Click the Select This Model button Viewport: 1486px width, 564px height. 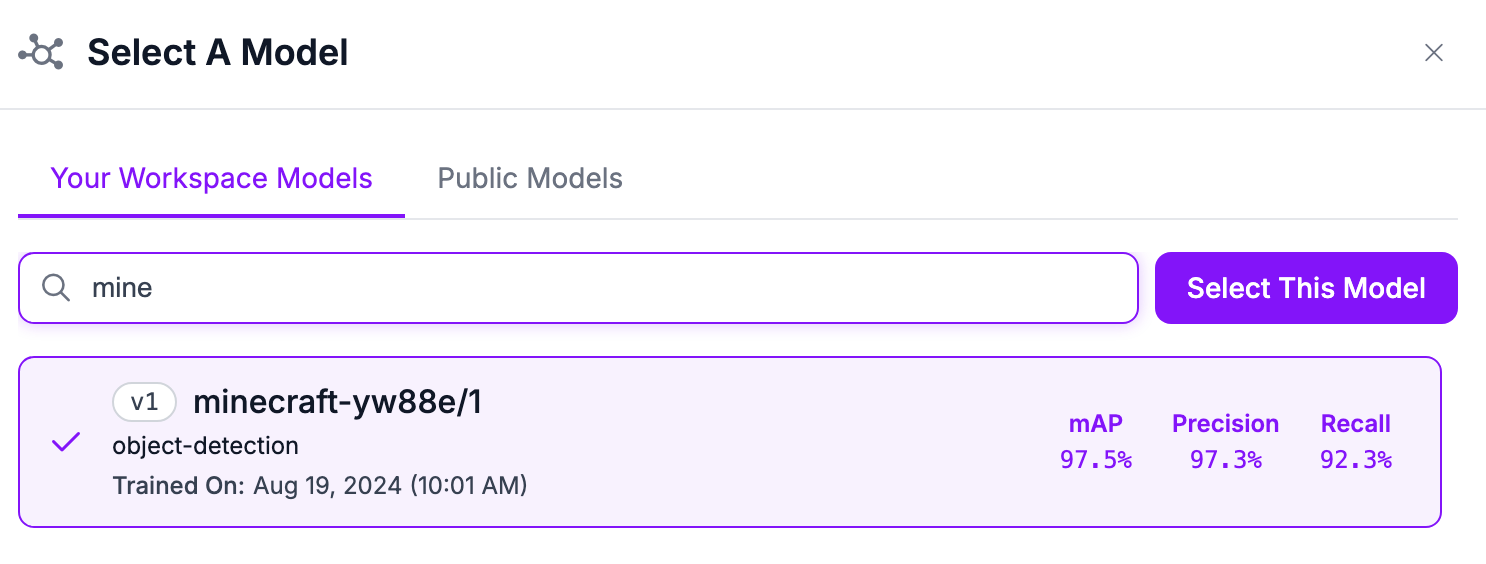(x=1306, y=288)
